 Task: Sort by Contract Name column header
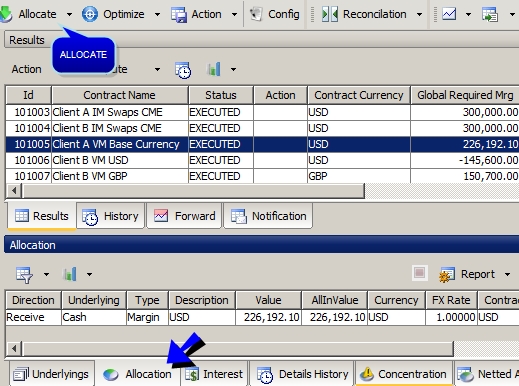[120, 95]
